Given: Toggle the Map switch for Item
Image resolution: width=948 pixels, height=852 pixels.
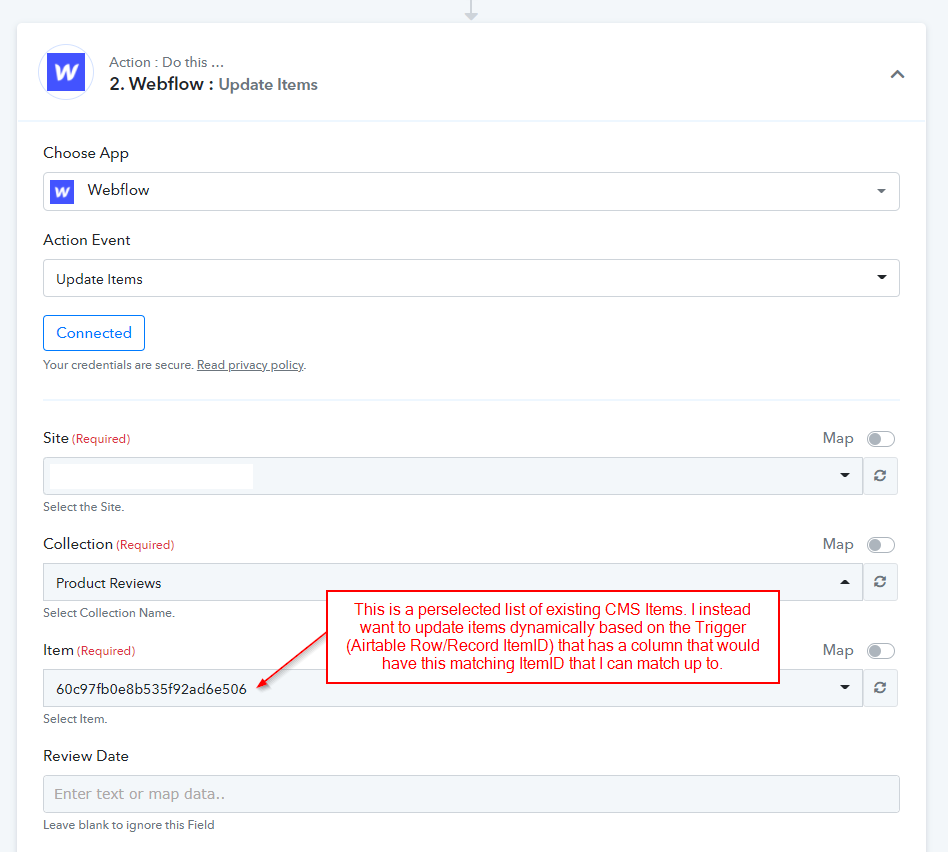Looking at the screenshot, I should pyautogui.click(x=880, y=651).
